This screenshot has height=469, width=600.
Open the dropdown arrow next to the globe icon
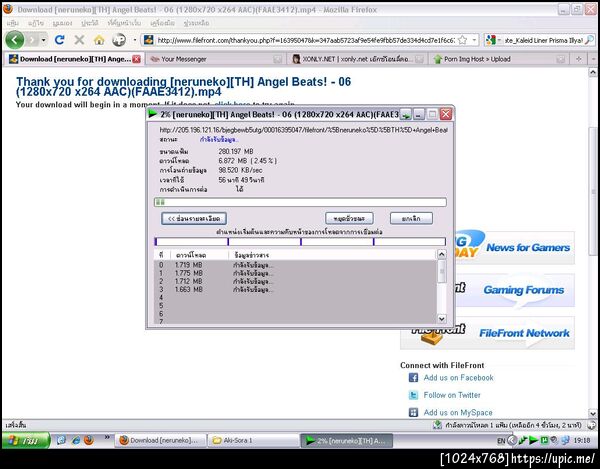click(x=135, y=40)
